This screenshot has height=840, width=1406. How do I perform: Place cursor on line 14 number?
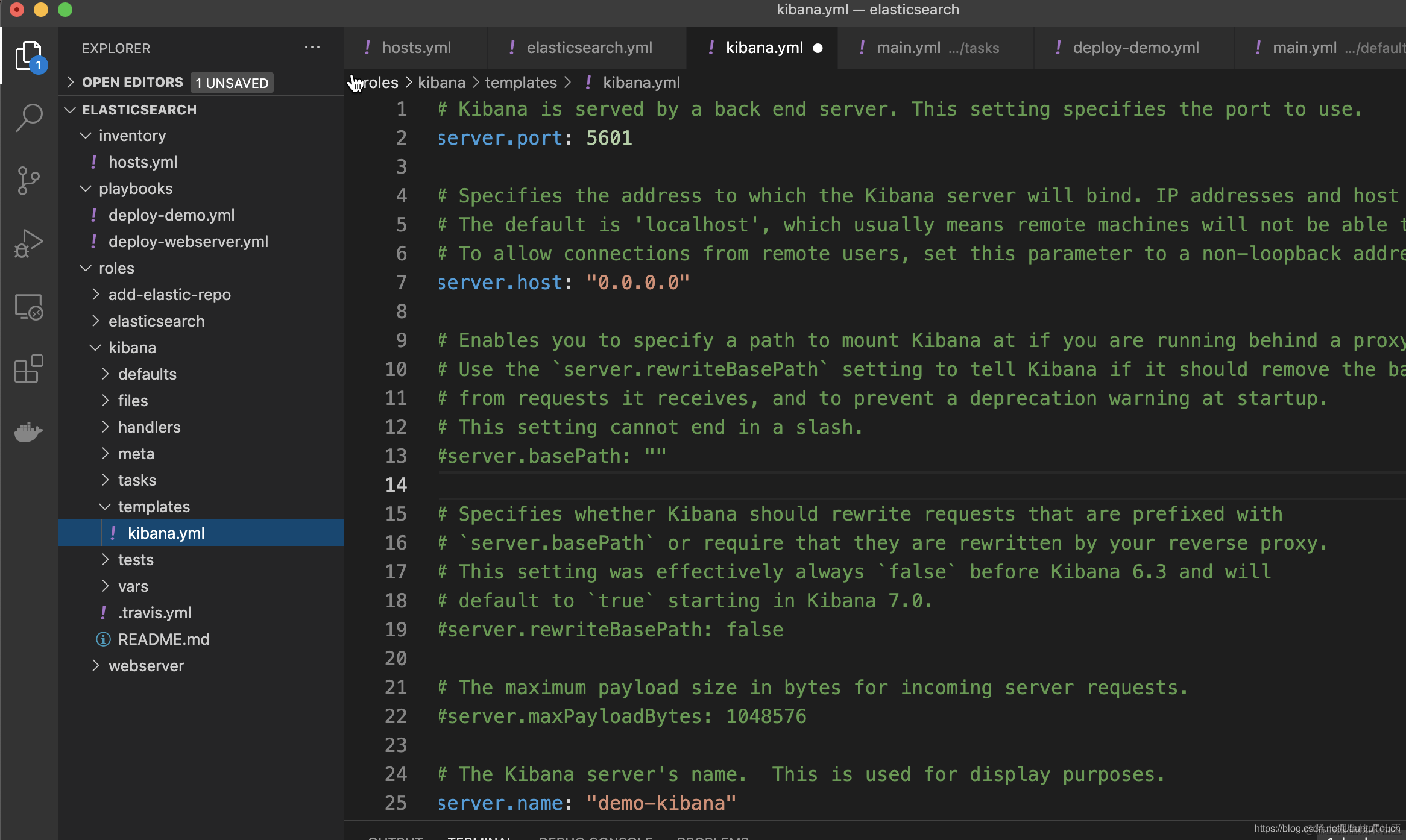click(396, 485)
